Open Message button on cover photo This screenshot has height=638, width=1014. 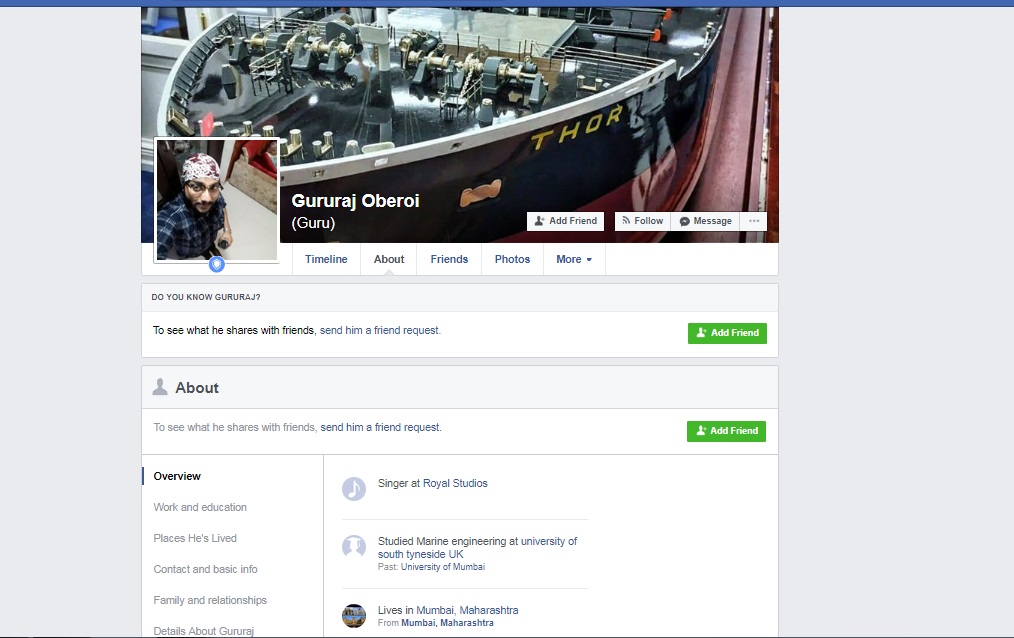pos(706,221)
